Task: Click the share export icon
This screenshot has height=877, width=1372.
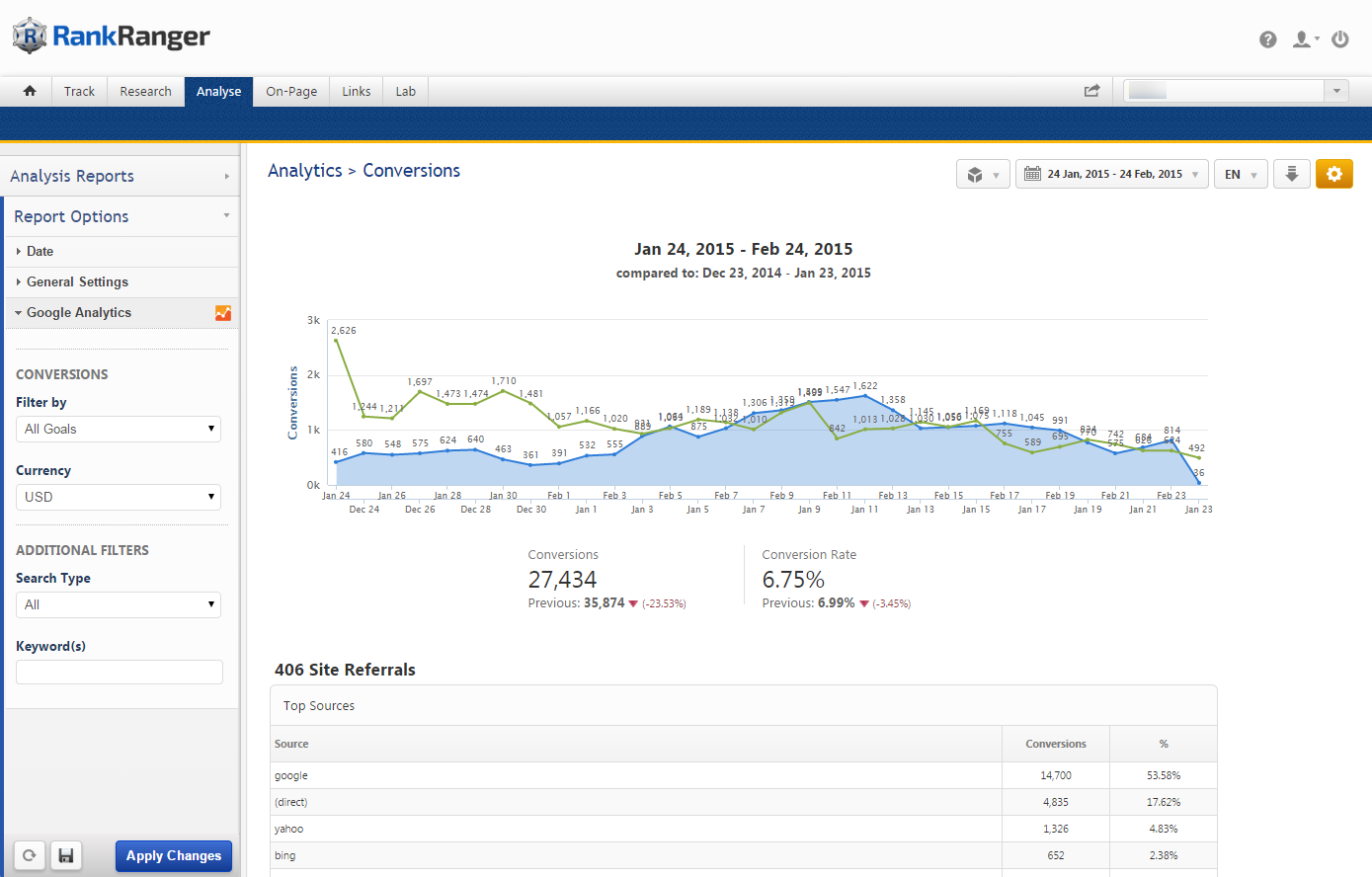Action: tap(1091, 91)
